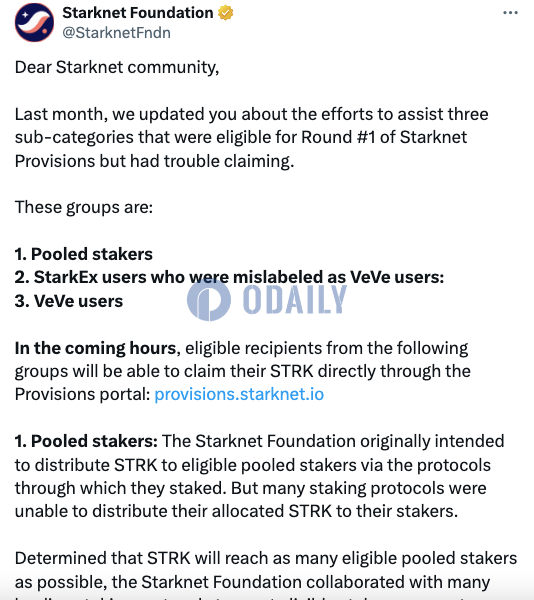The width and height of the screenshot is (534, 600).
Task: Open the Starknet Foundation display name
Action: (x=138, y=13)
